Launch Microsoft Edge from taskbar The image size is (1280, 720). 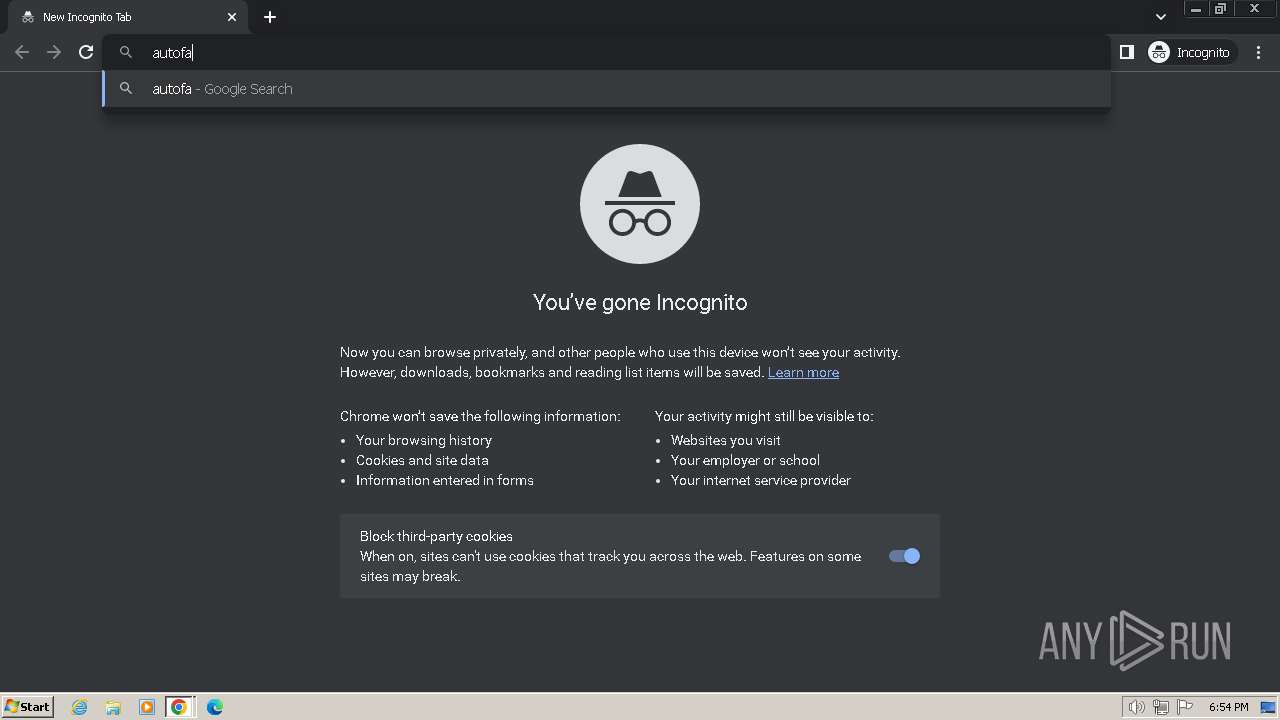214,707
